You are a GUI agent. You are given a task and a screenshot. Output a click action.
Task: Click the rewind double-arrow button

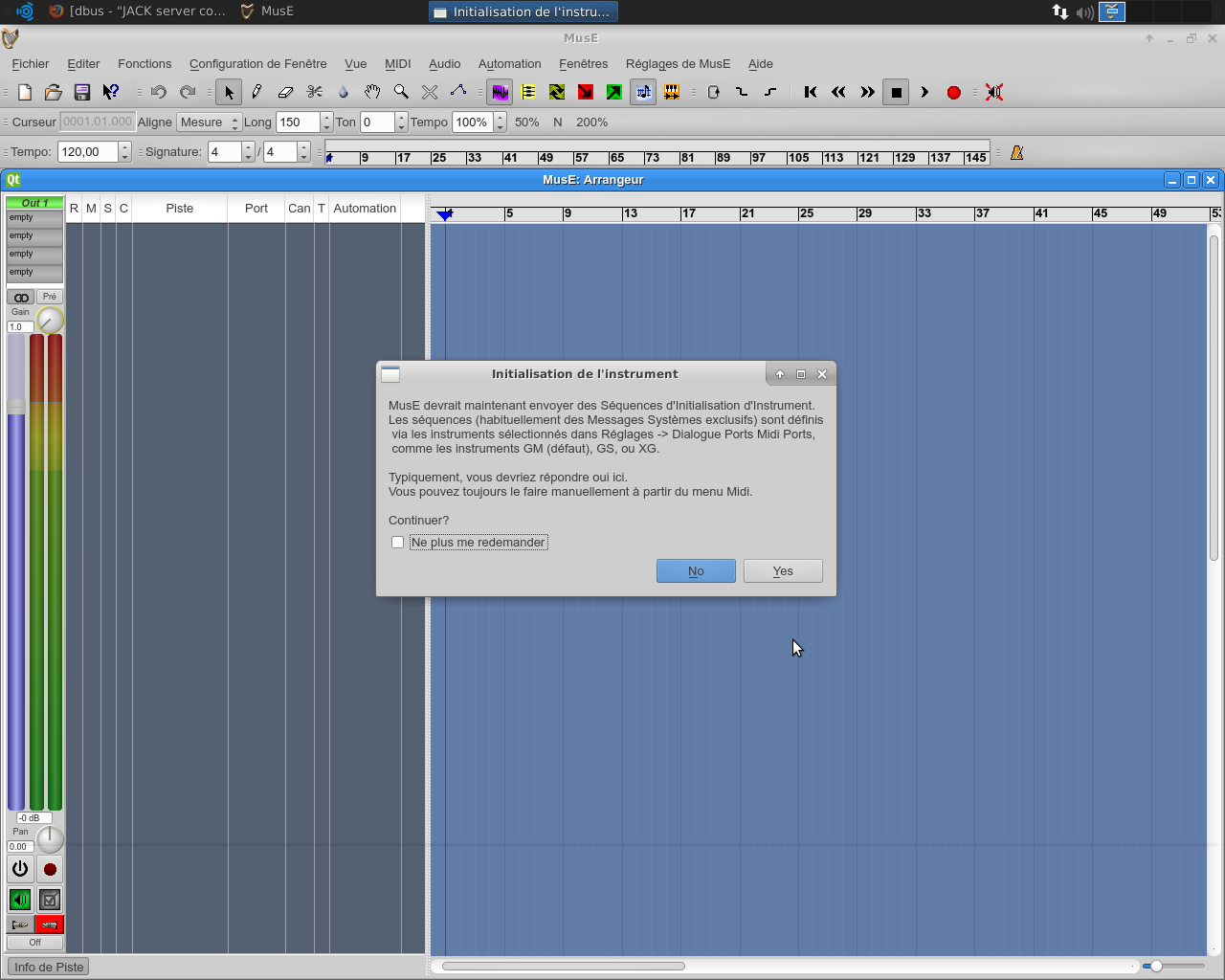point(839,92)
